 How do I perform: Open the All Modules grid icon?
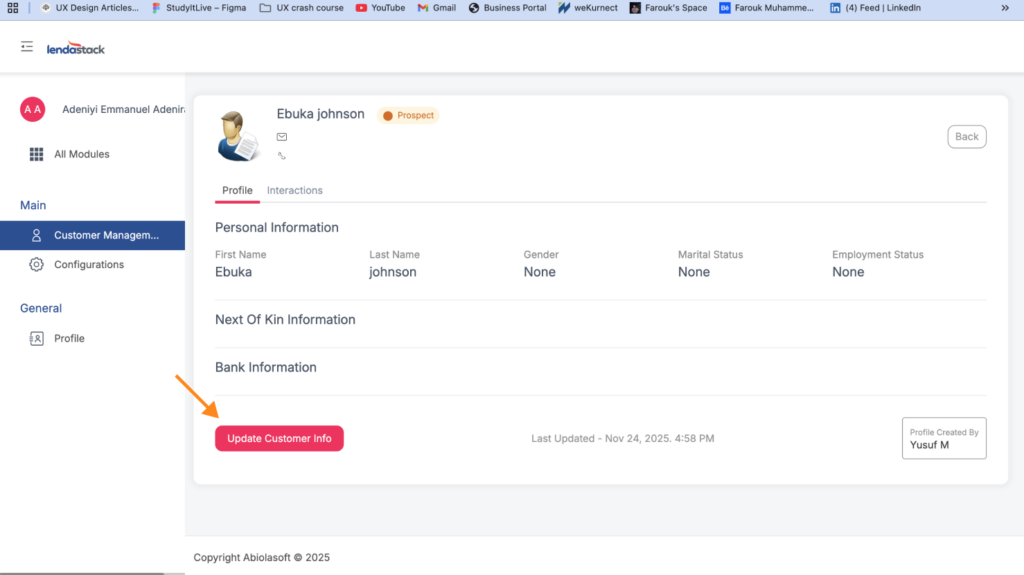(x=37, y=154)
